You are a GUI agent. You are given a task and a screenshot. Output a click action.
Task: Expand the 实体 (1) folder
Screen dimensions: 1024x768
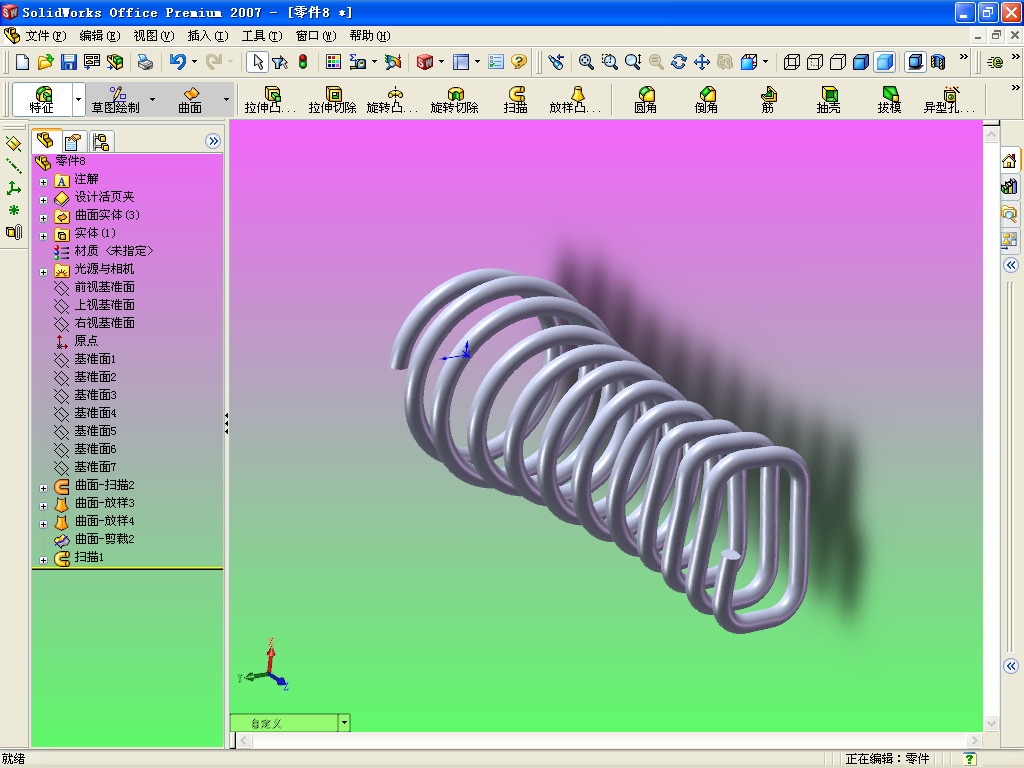pos(43,236)
